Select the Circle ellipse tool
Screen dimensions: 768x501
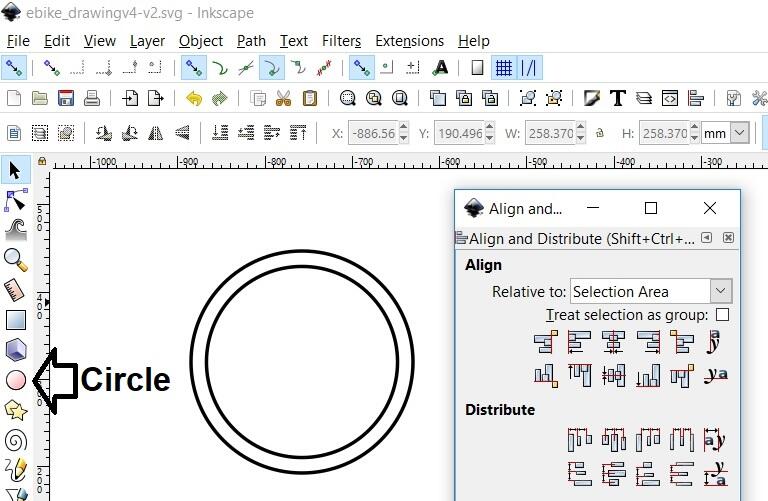(x=16, y=380)
